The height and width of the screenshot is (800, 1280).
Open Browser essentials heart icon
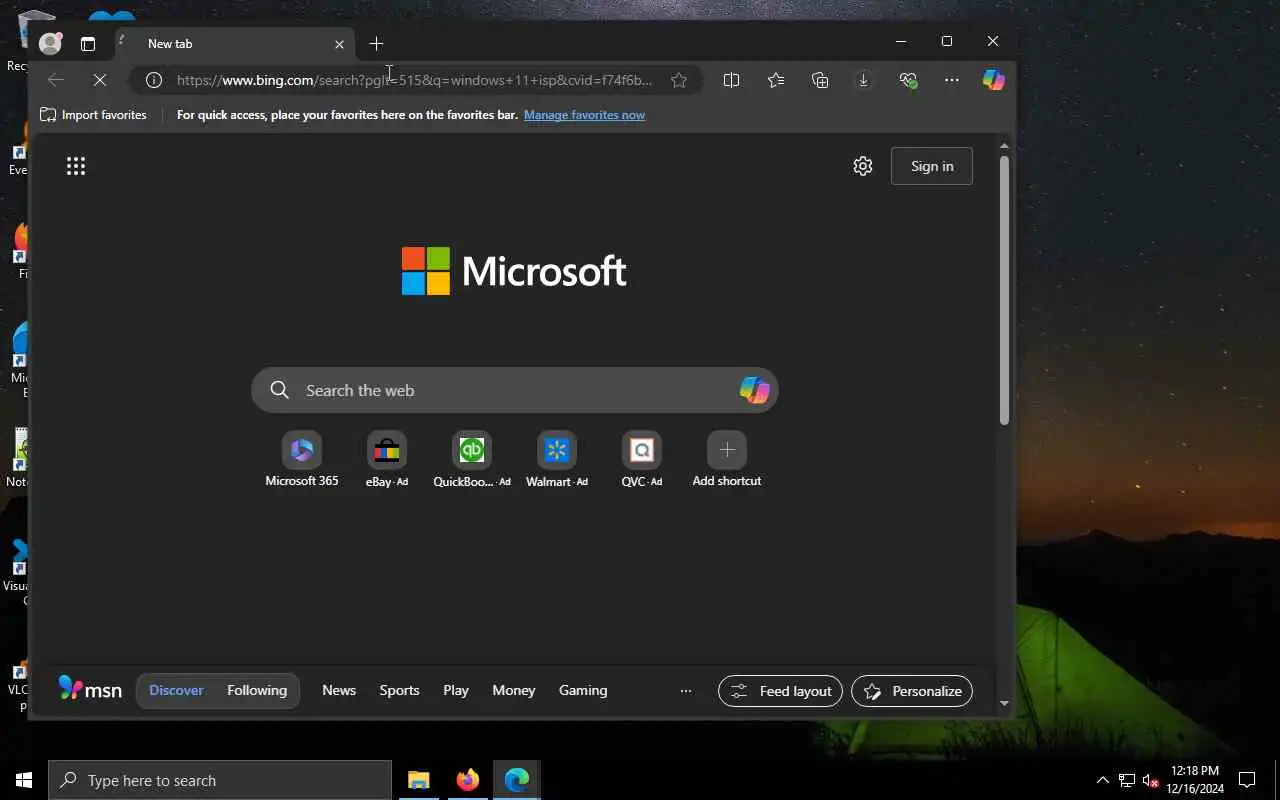pos(908,80)
